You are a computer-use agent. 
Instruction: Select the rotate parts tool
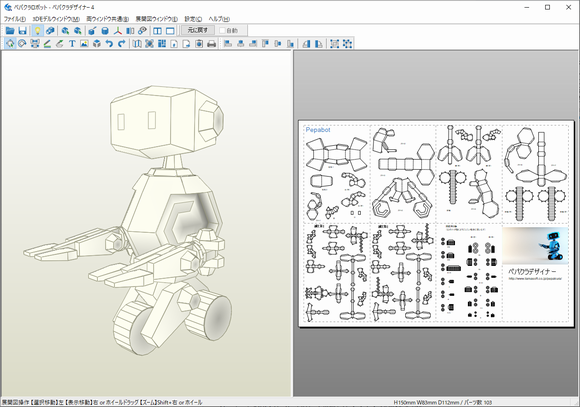(22, 44)
